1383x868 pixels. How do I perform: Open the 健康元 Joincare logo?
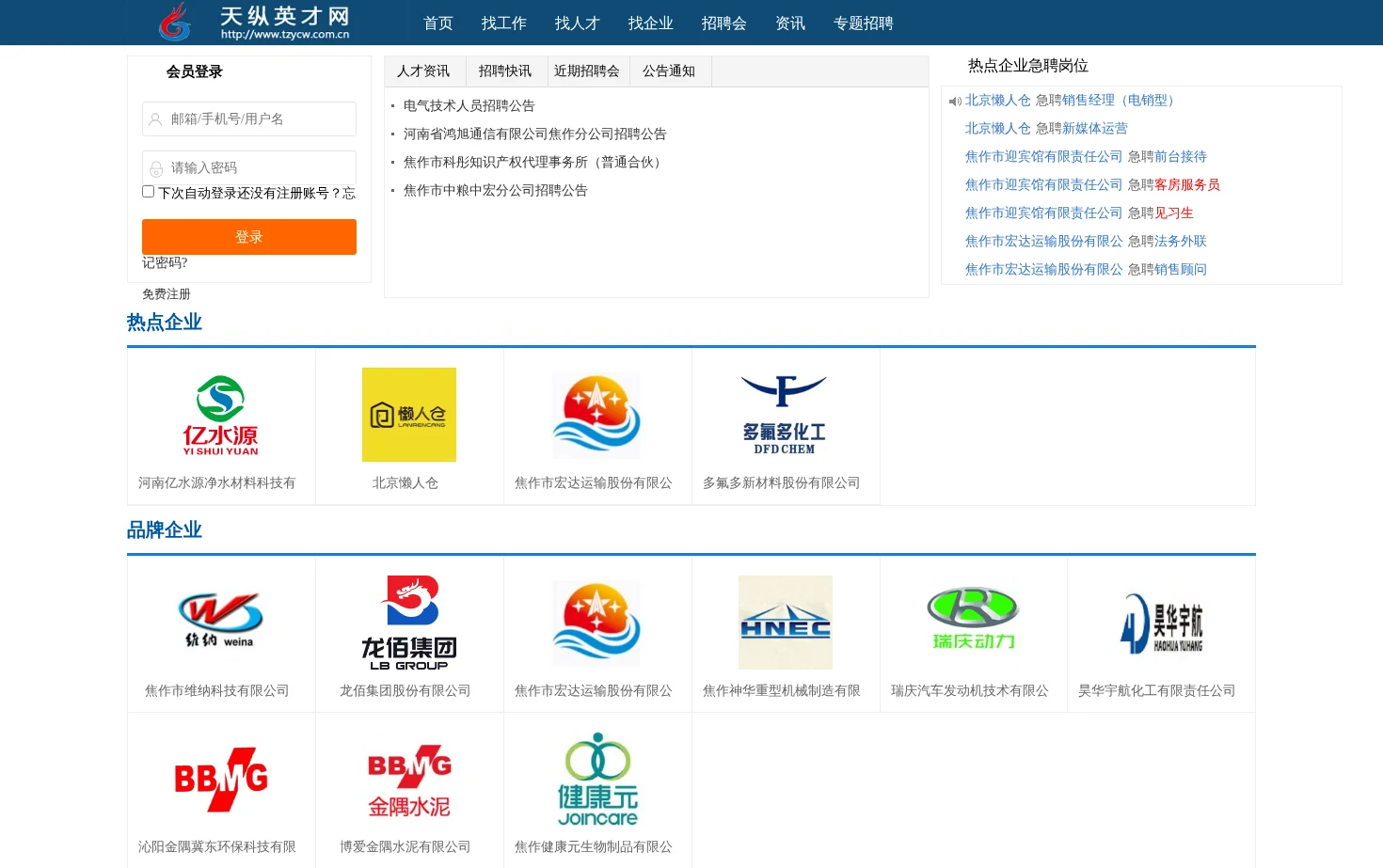click(597, 779)
